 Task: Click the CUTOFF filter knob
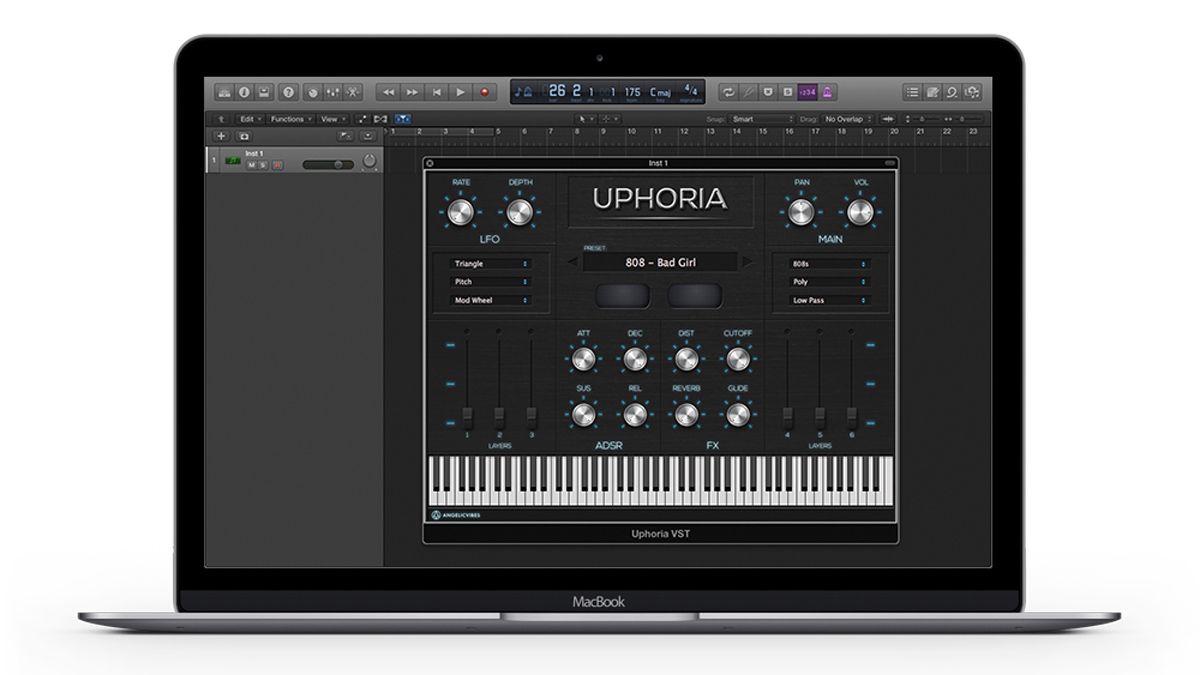click(x=738, y=359)
